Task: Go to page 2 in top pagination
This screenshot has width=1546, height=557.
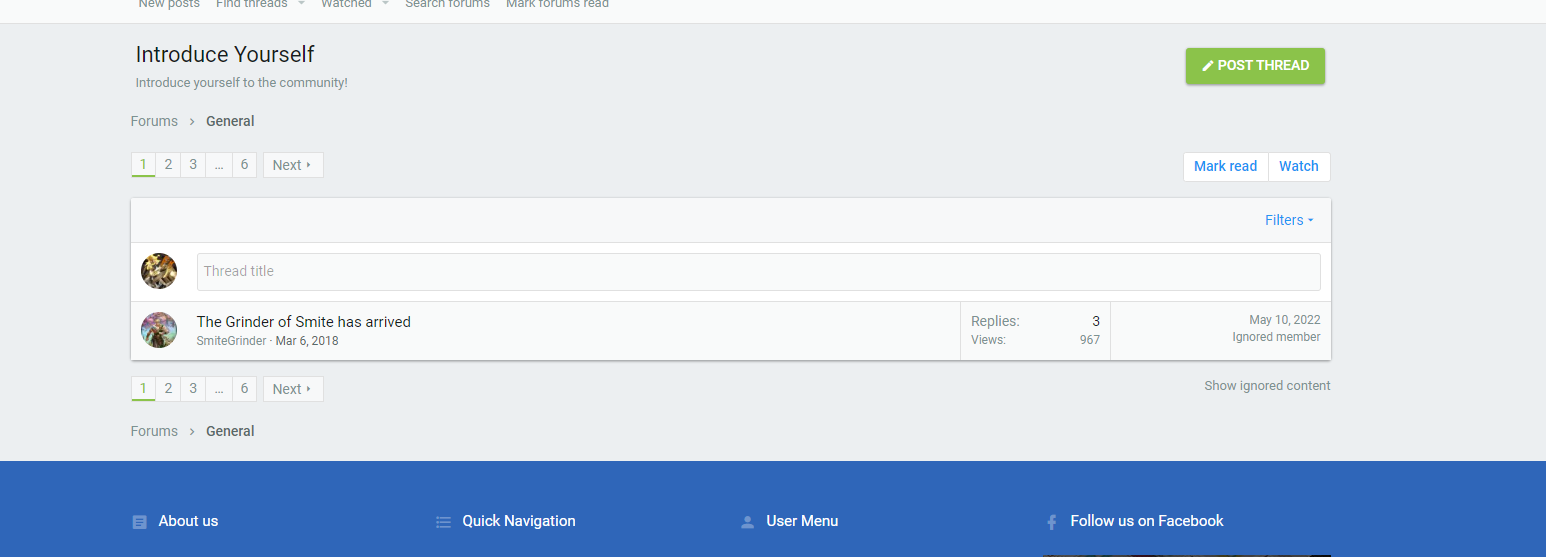Action: click(168, 165)
